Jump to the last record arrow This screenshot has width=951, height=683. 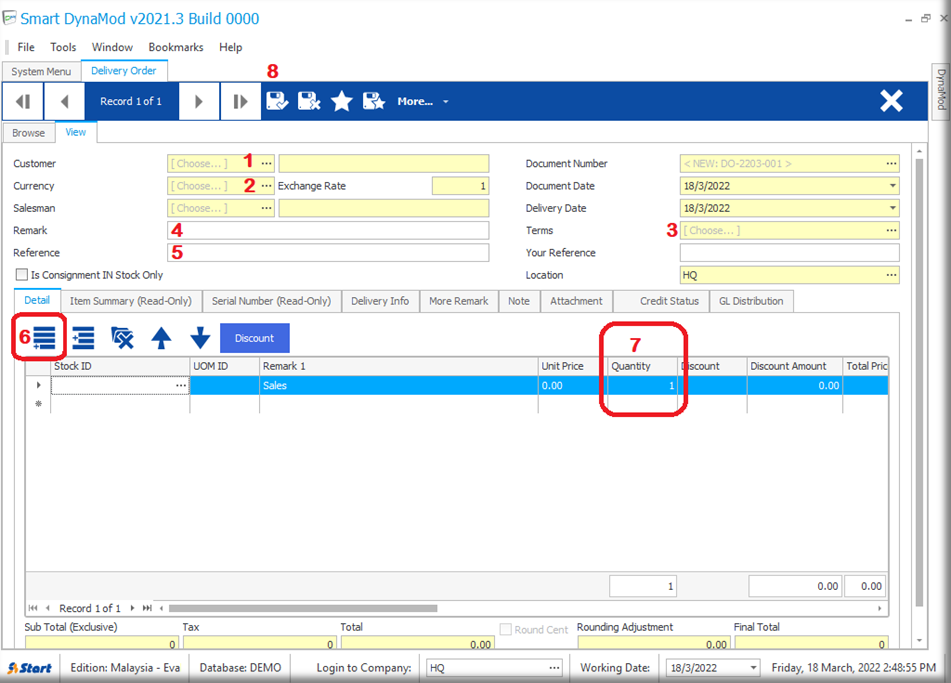[240, 101]
